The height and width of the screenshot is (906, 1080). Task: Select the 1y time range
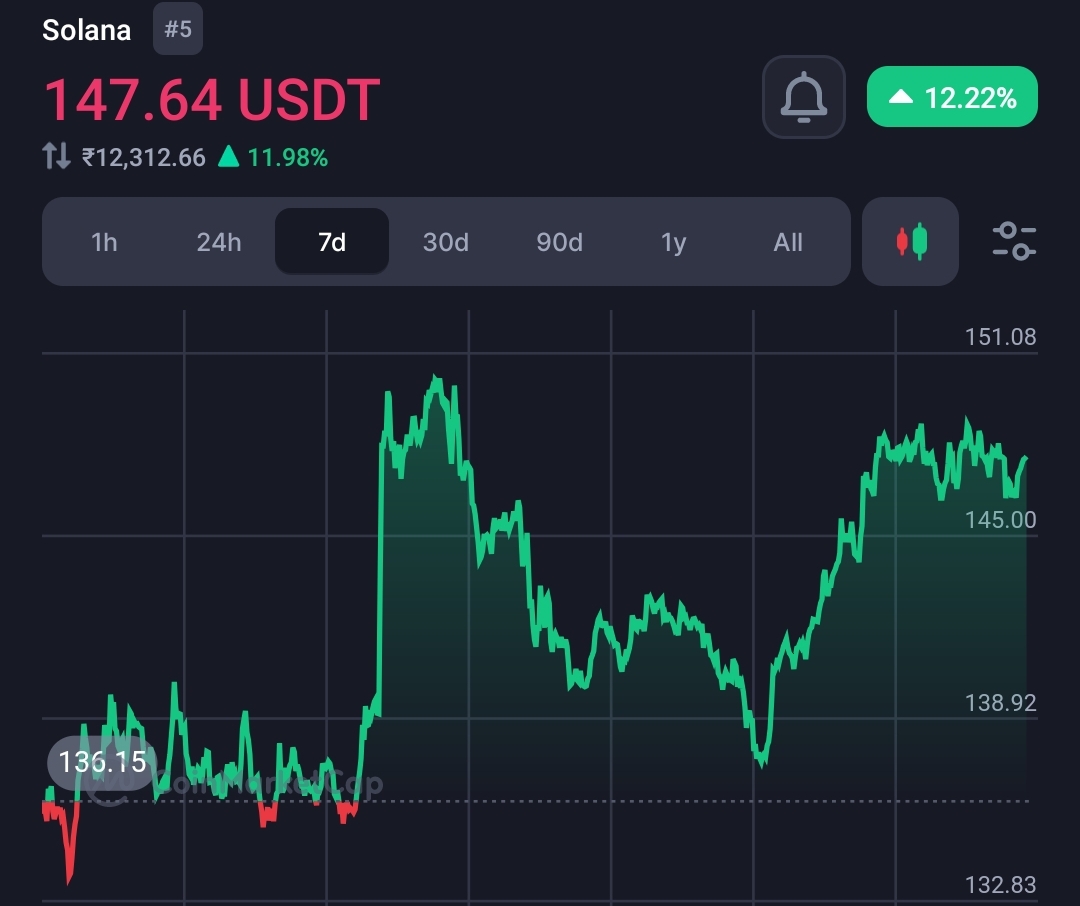673,242
